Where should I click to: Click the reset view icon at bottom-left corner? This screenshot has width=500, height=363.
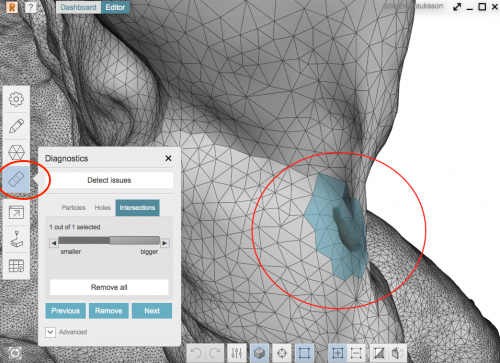point(15,353)
